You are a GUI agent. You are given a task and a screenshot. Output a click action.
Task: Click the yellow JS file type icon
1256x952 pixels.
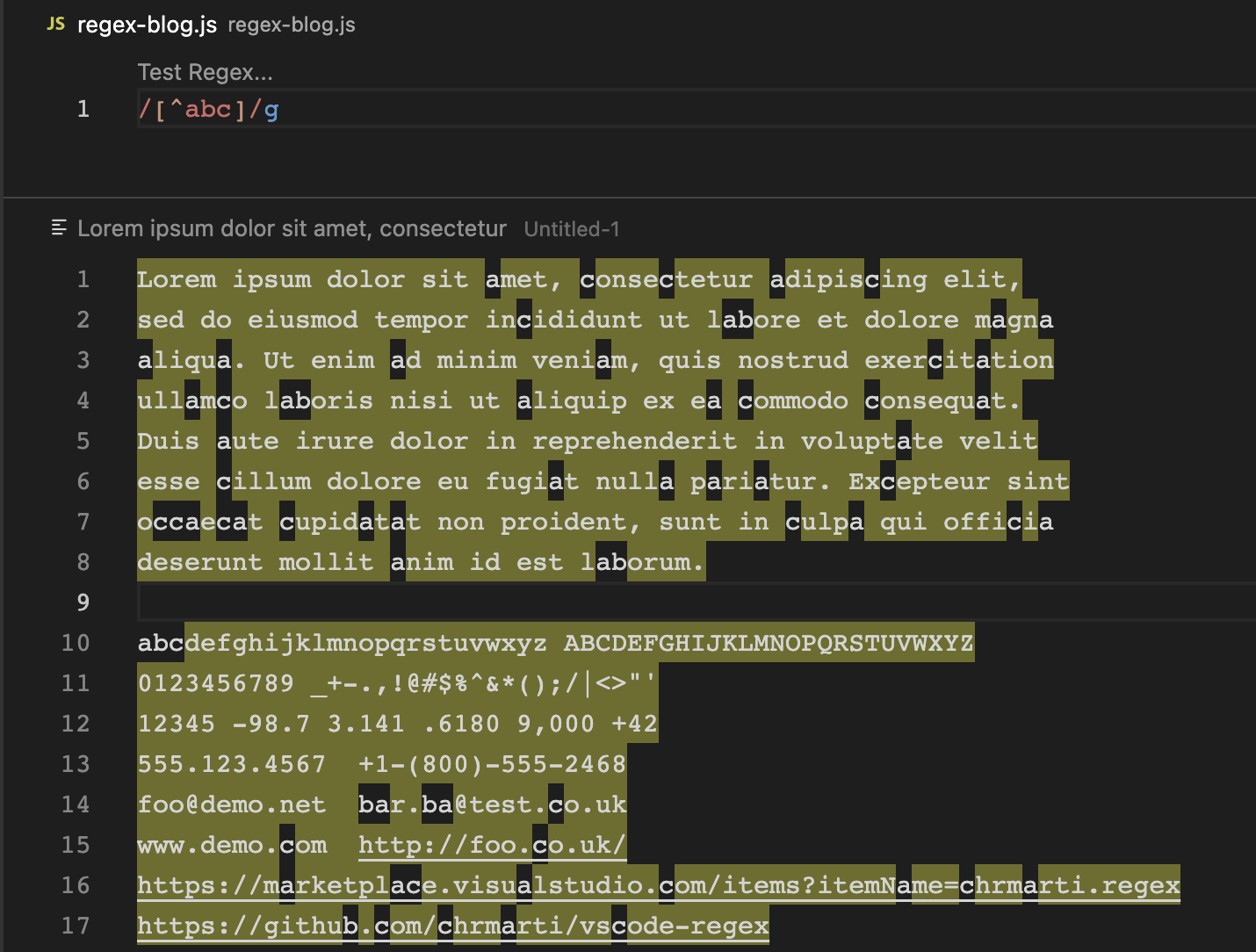point(55,25)
